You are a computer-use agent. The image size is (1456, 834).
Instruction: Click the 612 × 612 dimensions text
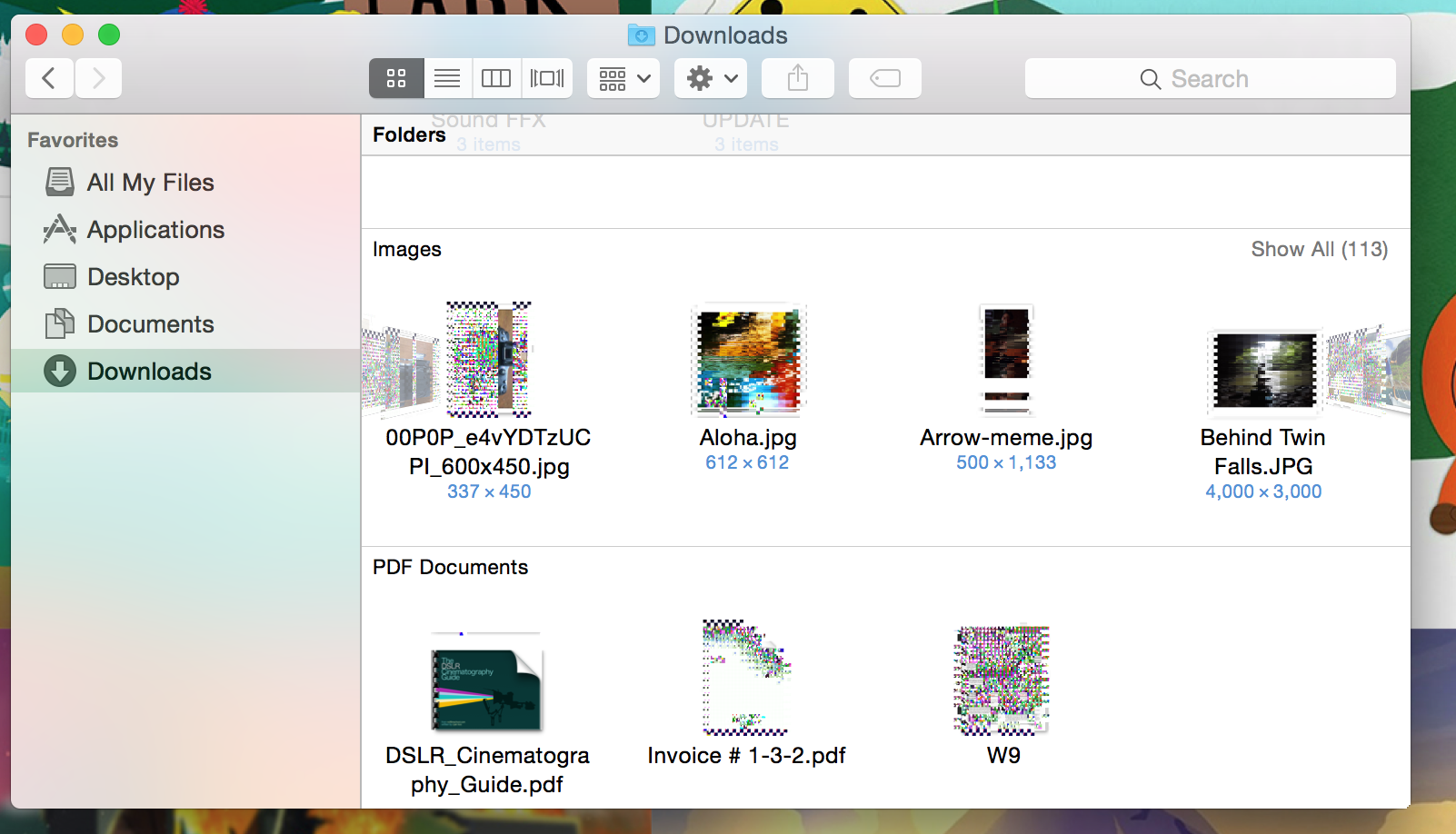pos(747,462)
